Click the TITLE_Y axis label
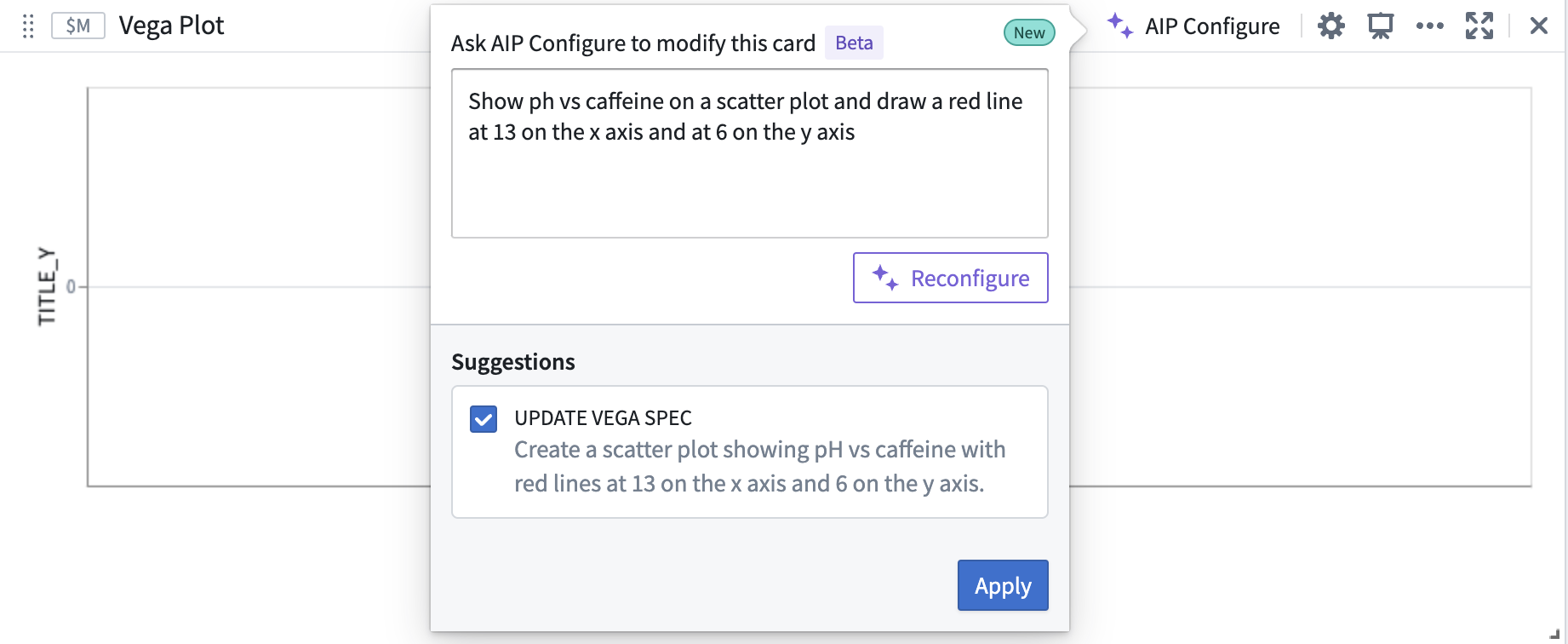This screenshot has height=644, width=1568. coord(47,286)
